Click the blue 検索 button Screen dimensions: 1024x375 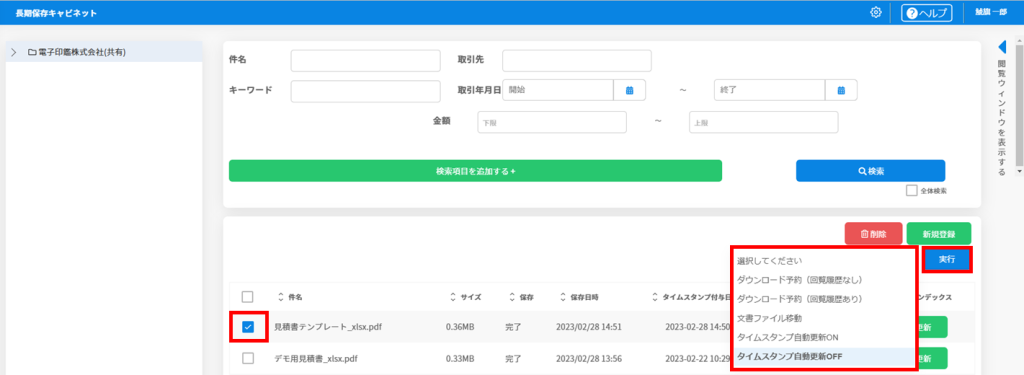[871, 171]
